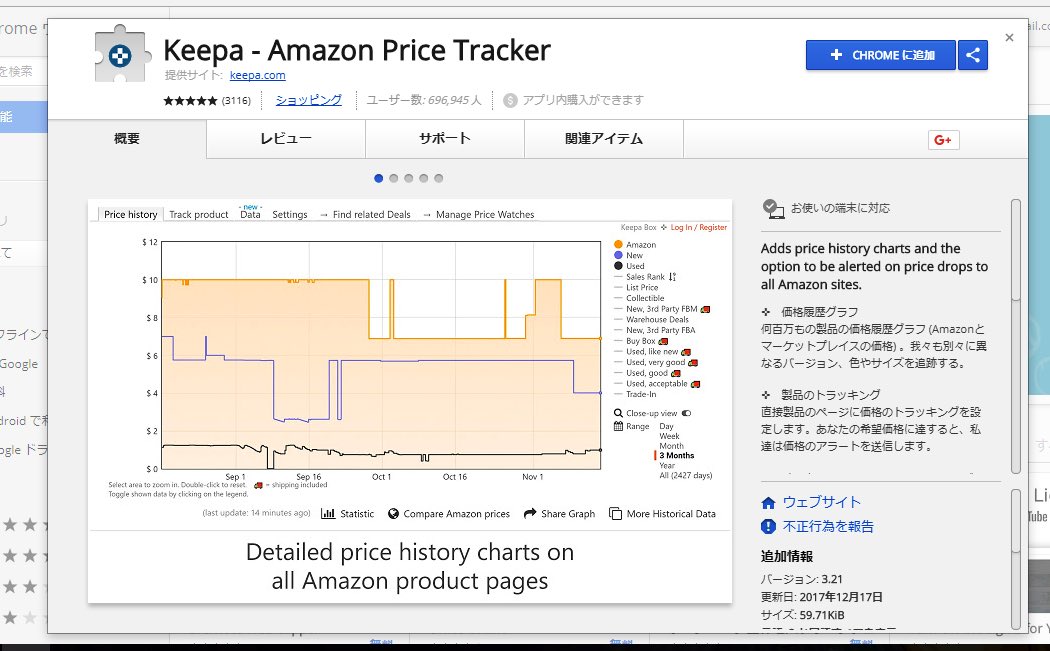
Task: Toggle List Price in chart legend
Action: pos(636,287)
